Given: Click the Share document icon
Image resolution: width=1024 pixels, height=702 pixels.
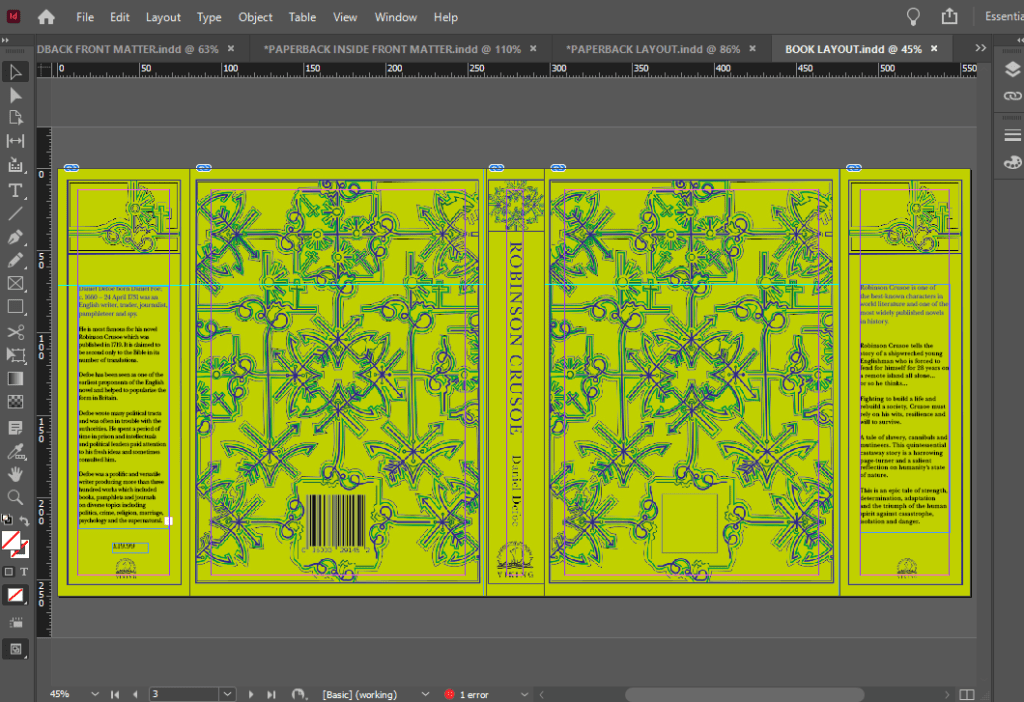Looking at the screenshot, I should [949, 17].
